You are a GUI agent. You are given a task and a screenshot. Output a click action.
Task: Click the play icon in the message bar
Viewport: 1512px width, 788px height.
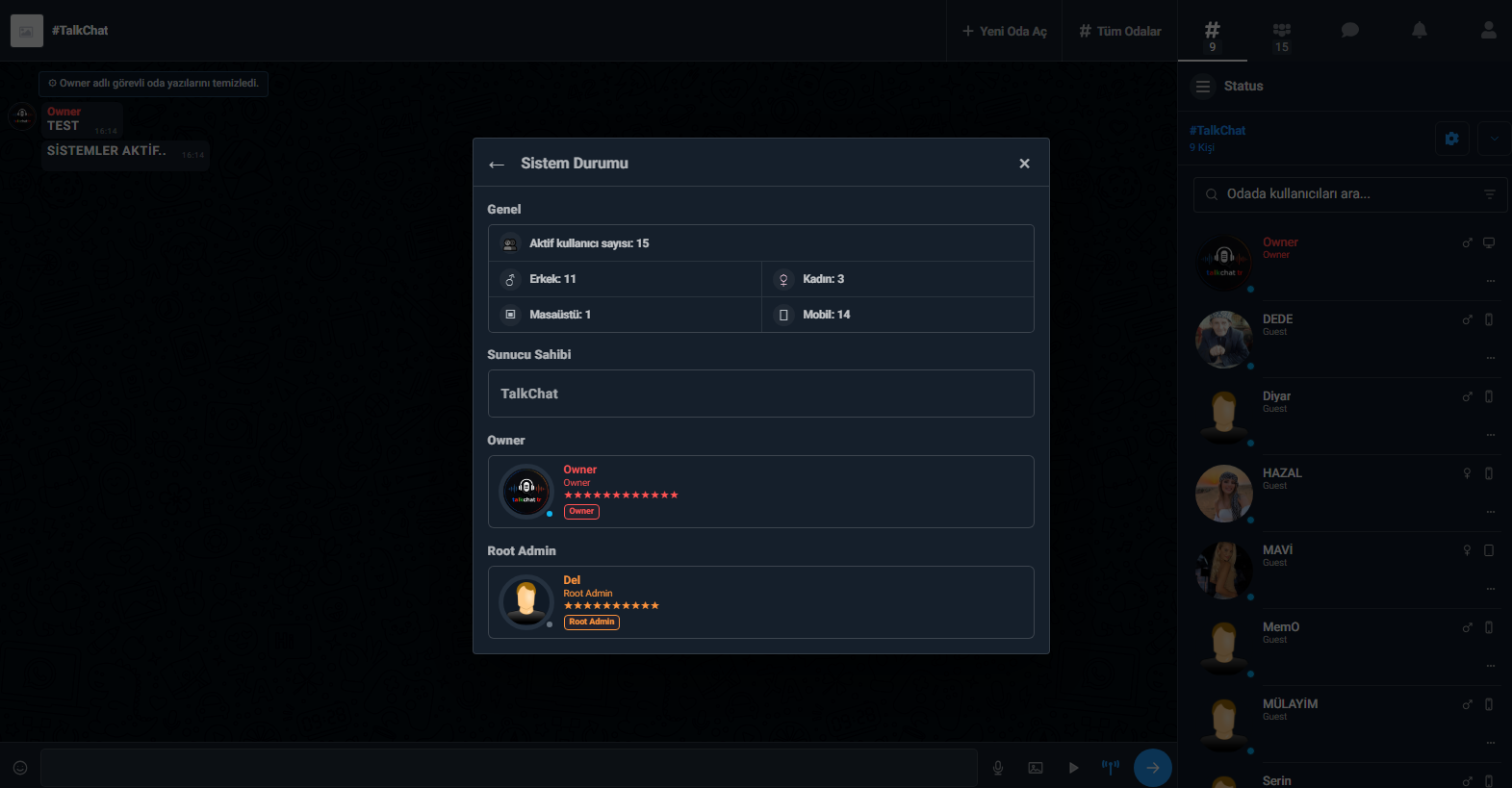1073,768
